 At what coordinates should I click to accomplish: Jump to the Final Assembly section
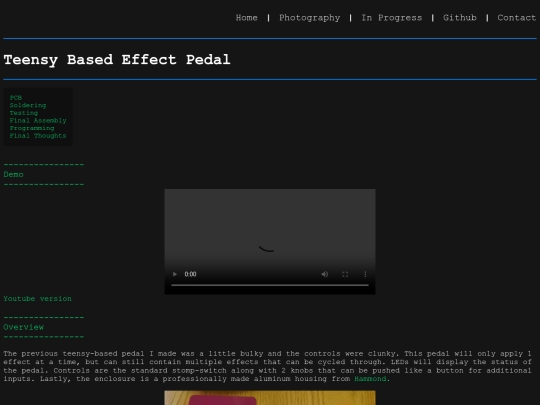(38, 121)
